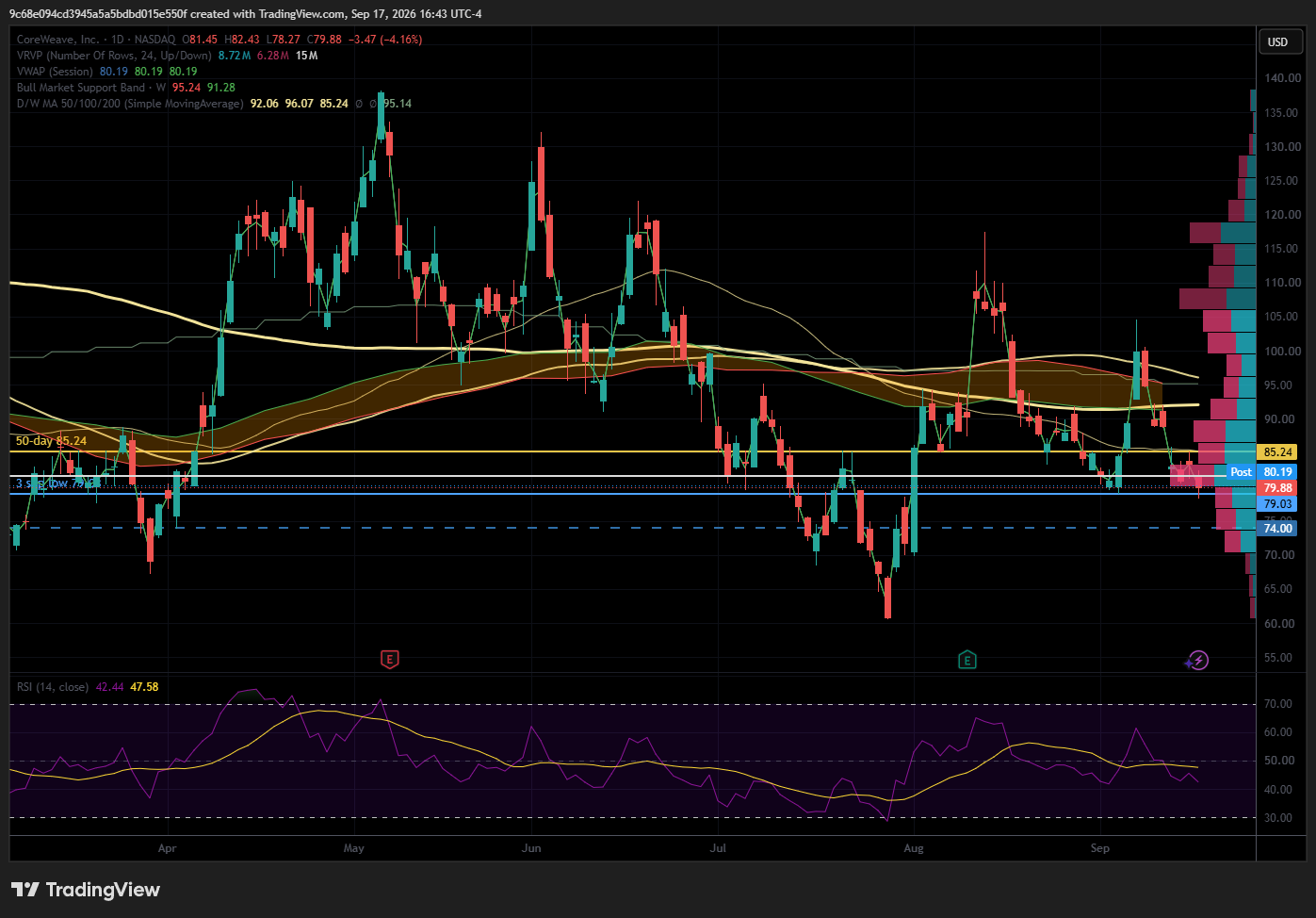Click the light blue 79.03 price label
Image resolution: width=1316 pixels, height=918 pixels.
[x=1278, y=504]
